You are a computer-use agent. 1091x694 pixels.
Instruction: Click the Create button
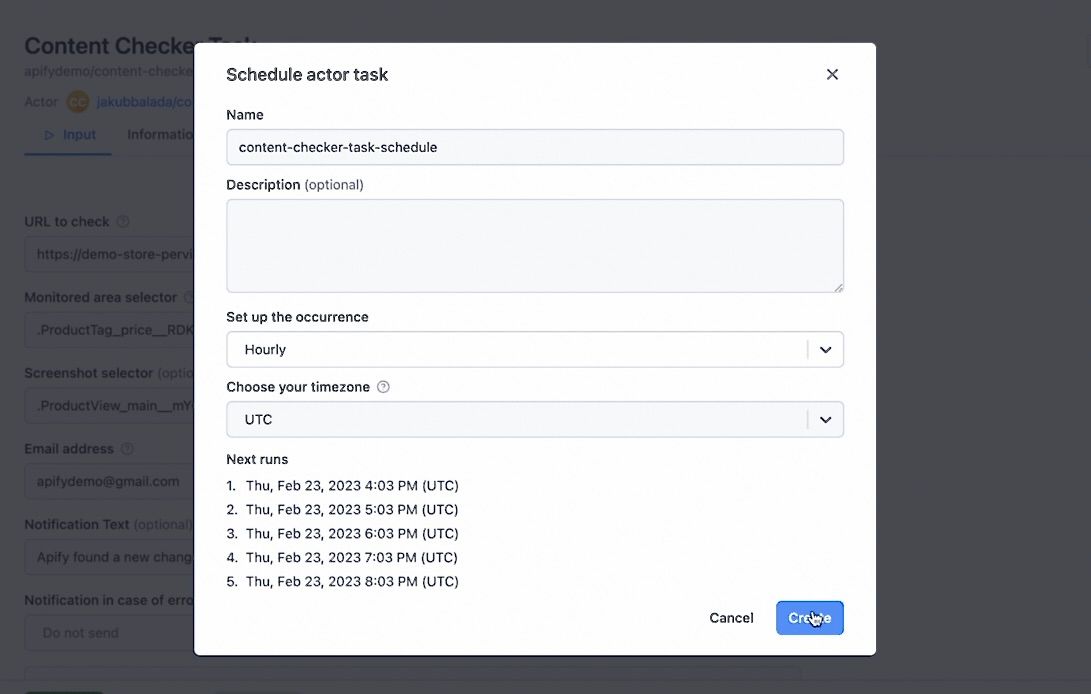click(x=809, y=617)
